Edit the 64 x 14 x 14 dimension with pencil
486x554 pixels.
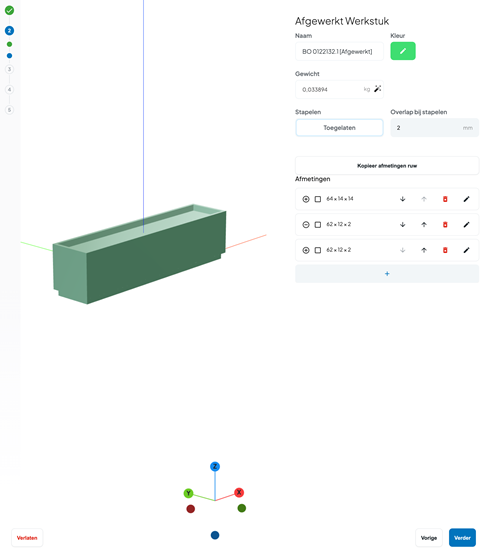click(x=466, y=199)
